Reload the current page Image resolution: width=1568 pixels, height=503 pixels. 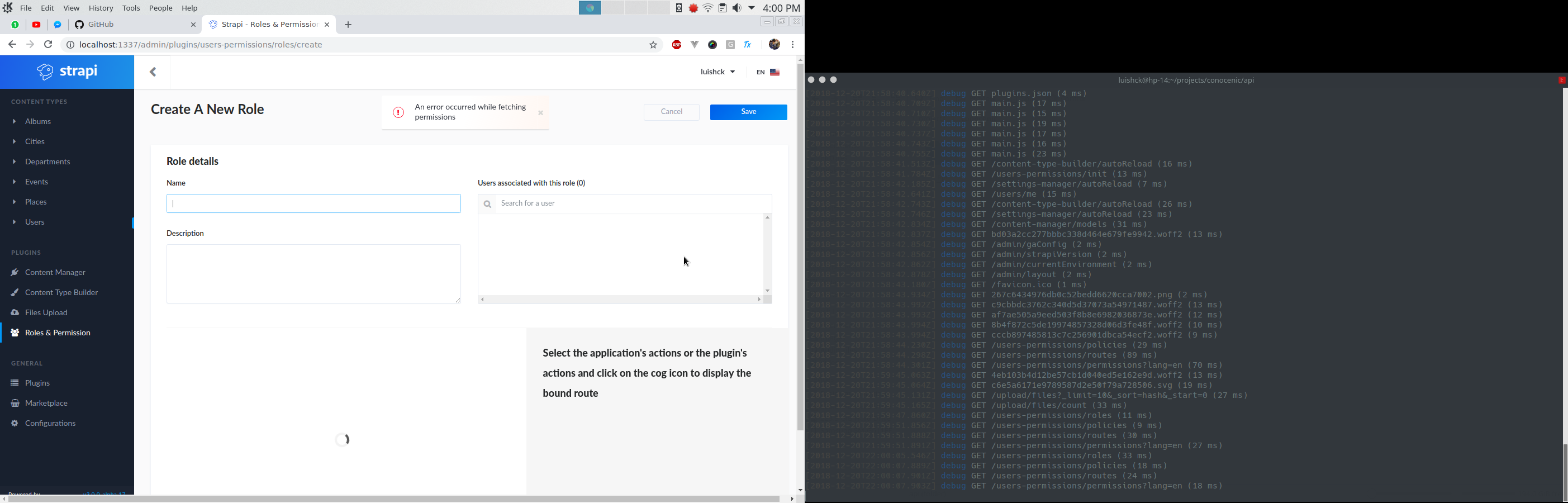click(49, 45)
